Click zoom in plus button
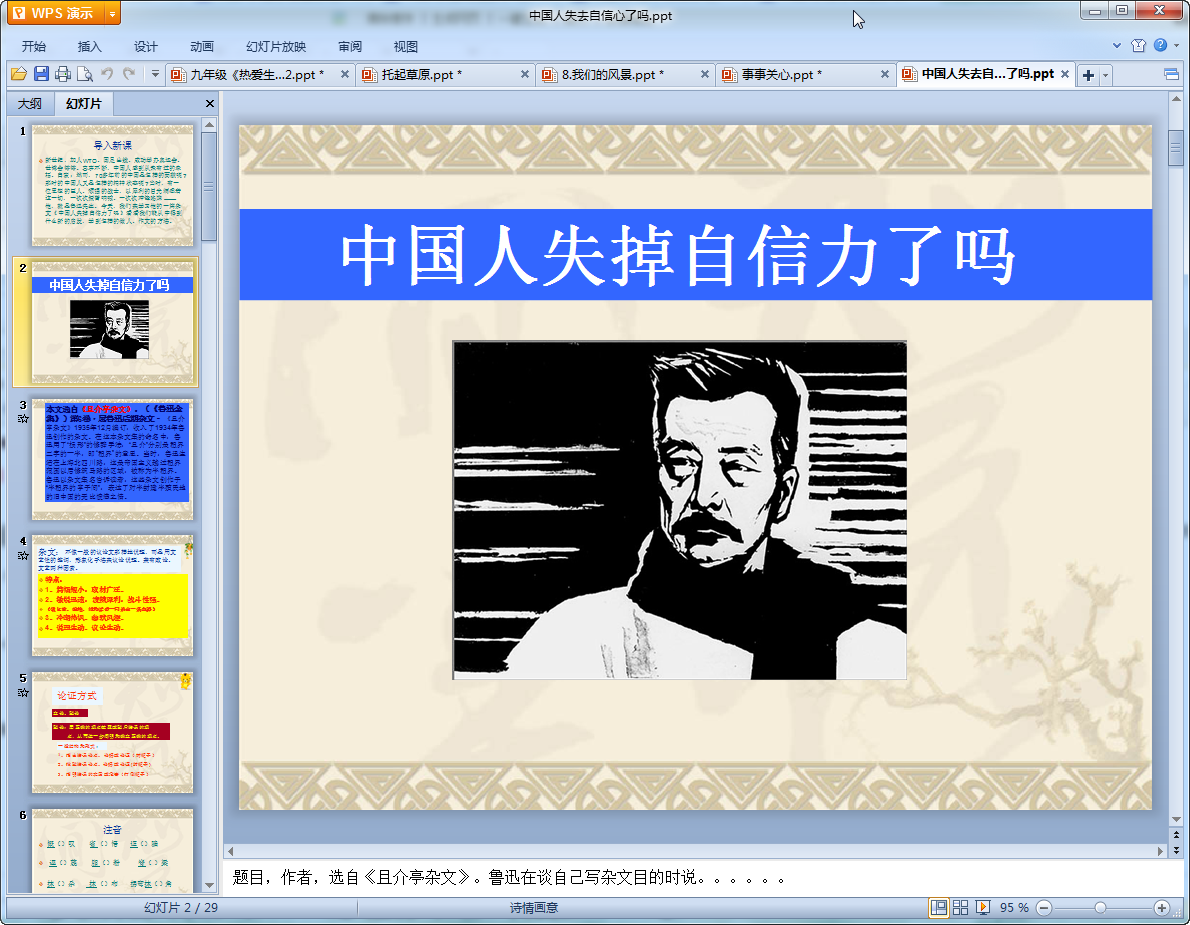This screenshot has width=1190, height=925. [1161, 908]
